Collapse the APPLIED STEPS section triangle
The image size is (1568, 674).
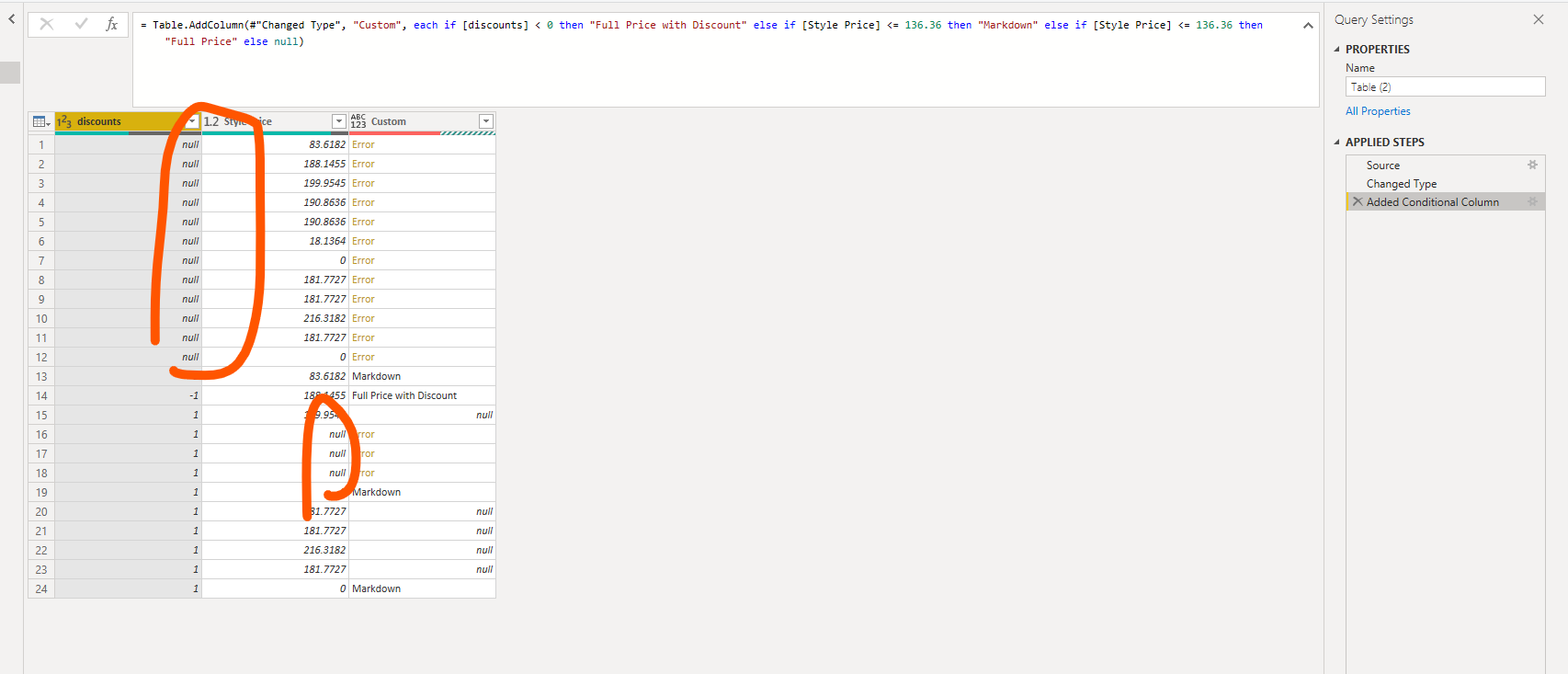1337,143
